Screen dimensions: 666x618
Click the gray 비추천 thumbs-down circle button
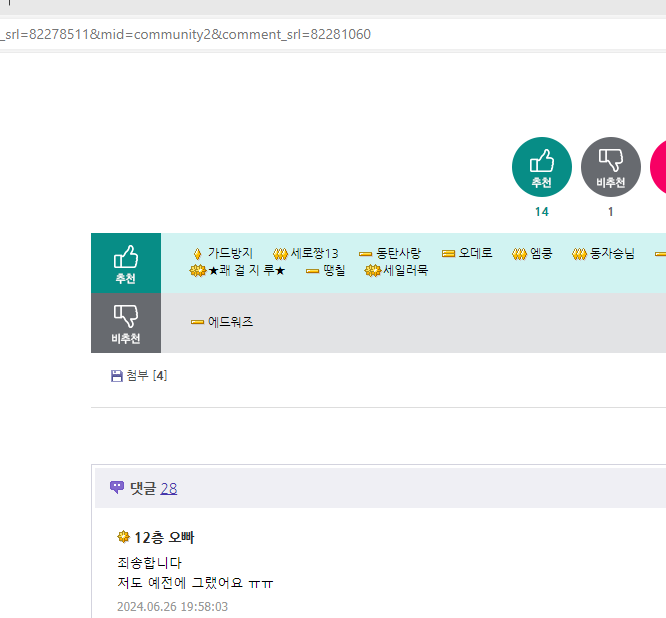(611, 167)
